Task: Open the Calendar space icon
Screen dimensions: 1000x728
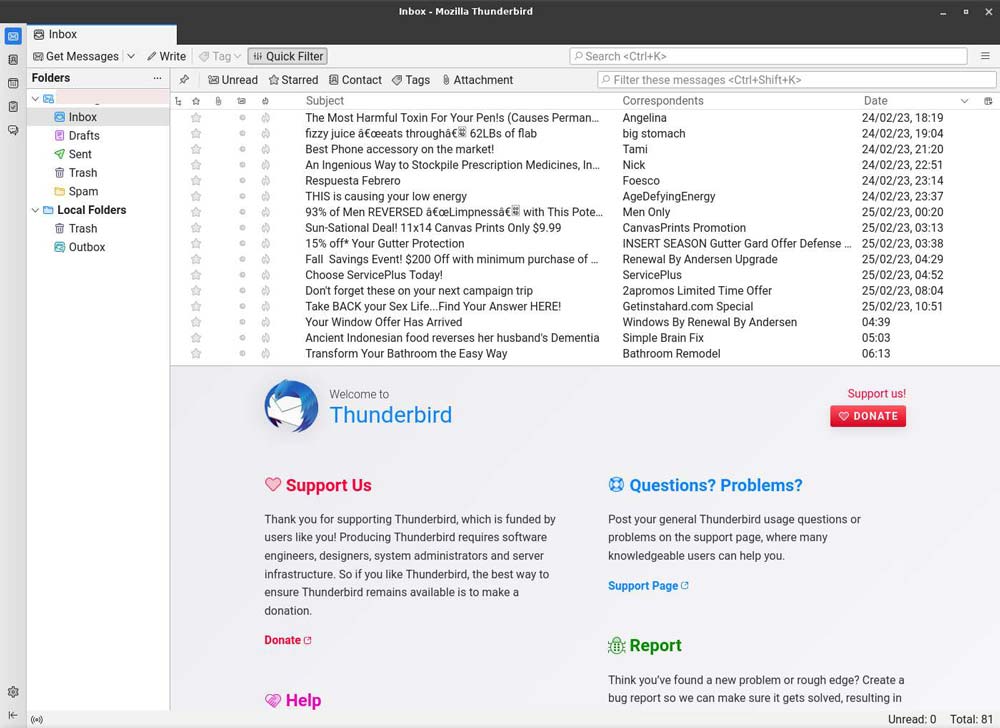Action: pyautogui.click(x=13, y=83)
